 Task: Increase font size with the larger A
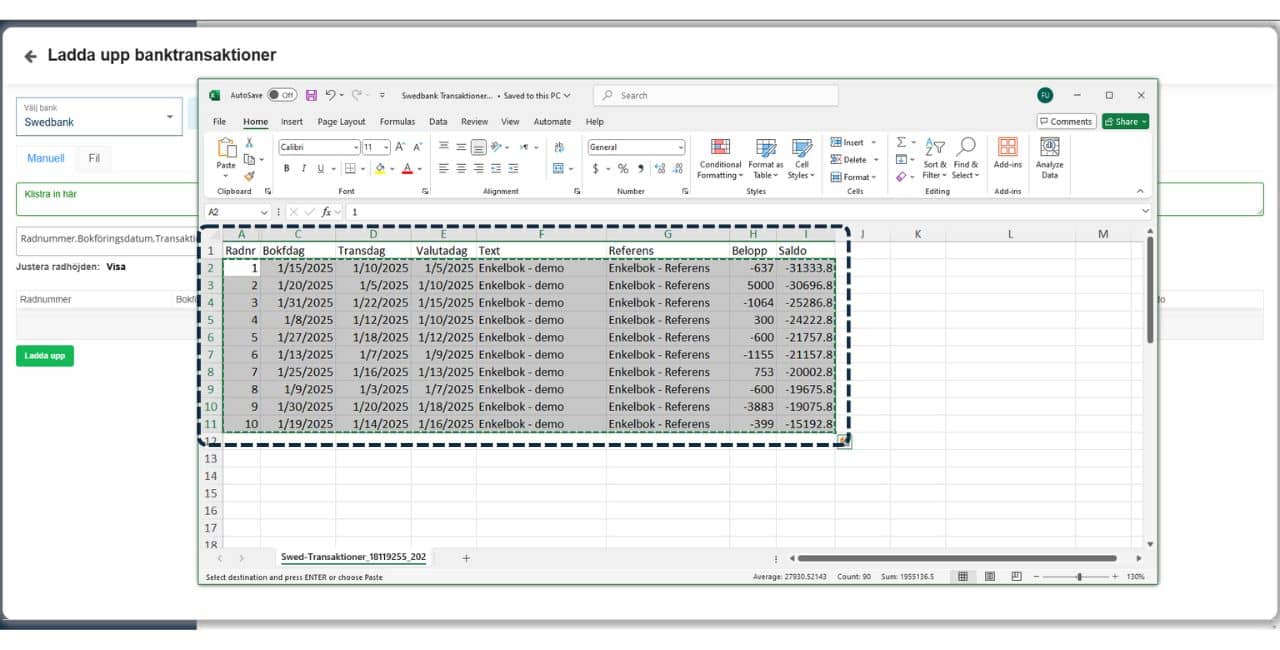[x=401, y=147]
